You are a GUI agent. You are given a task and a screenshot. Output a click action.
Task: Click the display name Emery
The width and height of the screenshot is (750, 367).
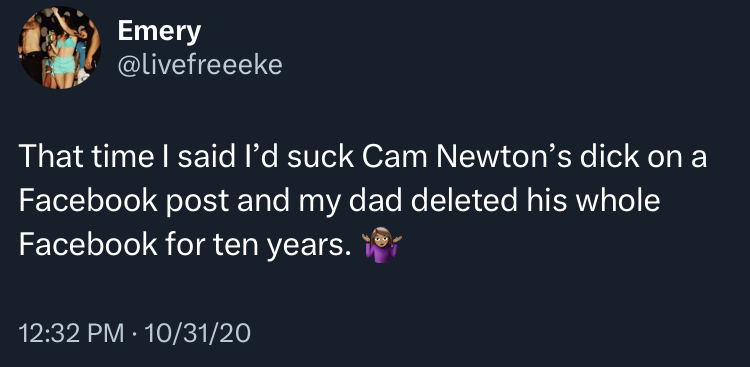tap(159, 32)
